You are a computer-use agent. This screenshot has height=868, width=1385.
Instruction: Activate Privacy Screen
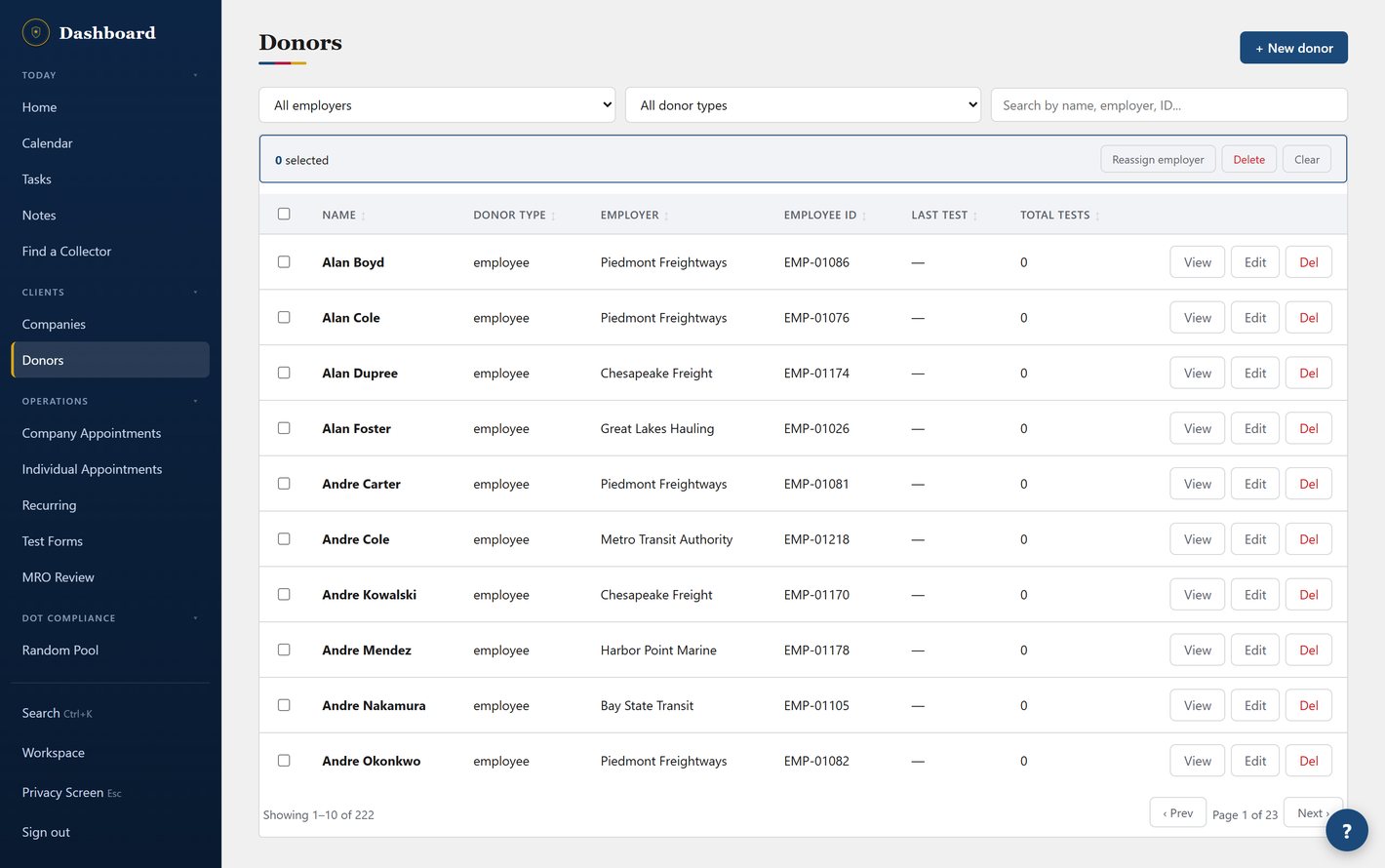(x=110, y=793)
